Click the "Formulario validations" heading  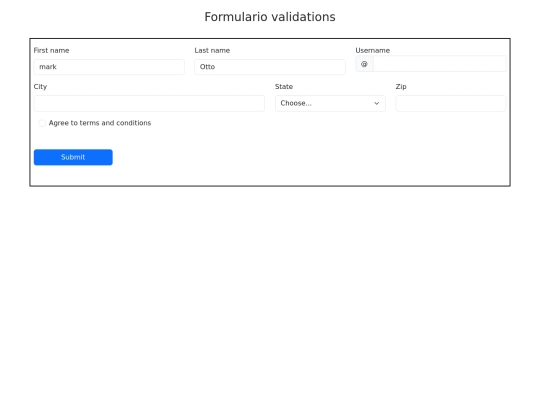(270, 17)
